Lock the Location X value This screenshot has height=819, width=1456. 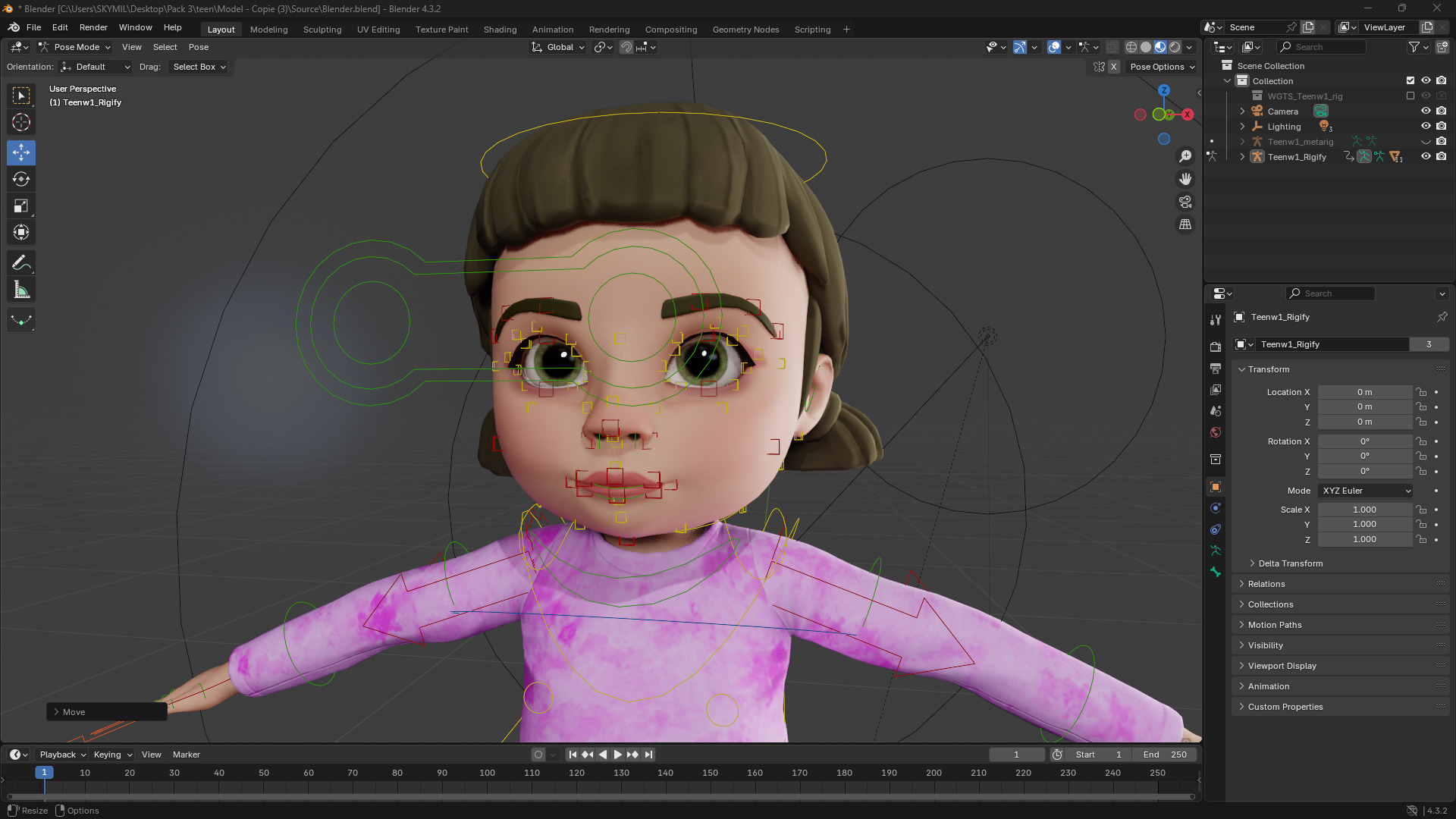1422,392
